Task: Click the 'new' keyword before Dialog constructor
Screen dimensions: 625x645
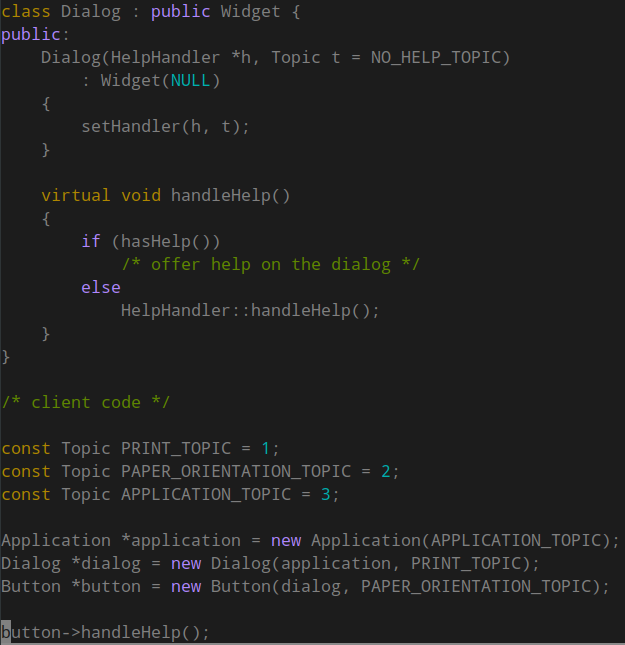Action: coord(186,563)
